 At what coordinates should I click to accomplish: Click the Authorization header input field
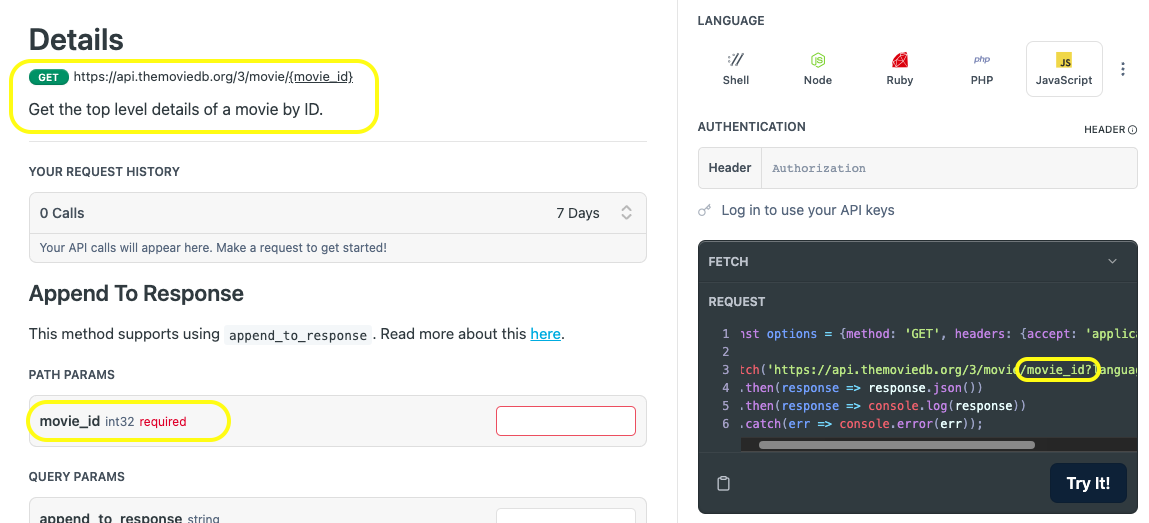(950, 168)
